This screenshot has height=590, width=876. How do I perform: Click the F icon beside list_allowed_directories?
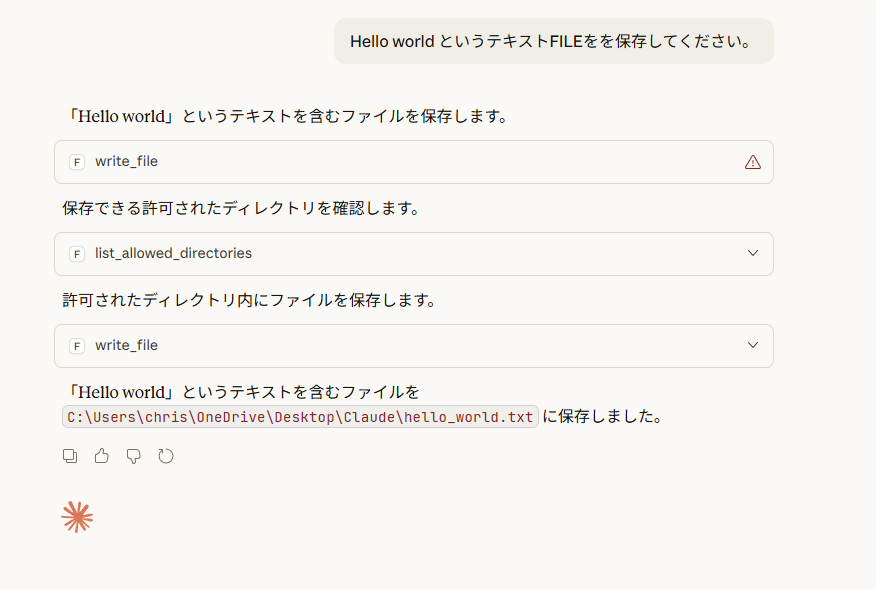coord(77,254)
